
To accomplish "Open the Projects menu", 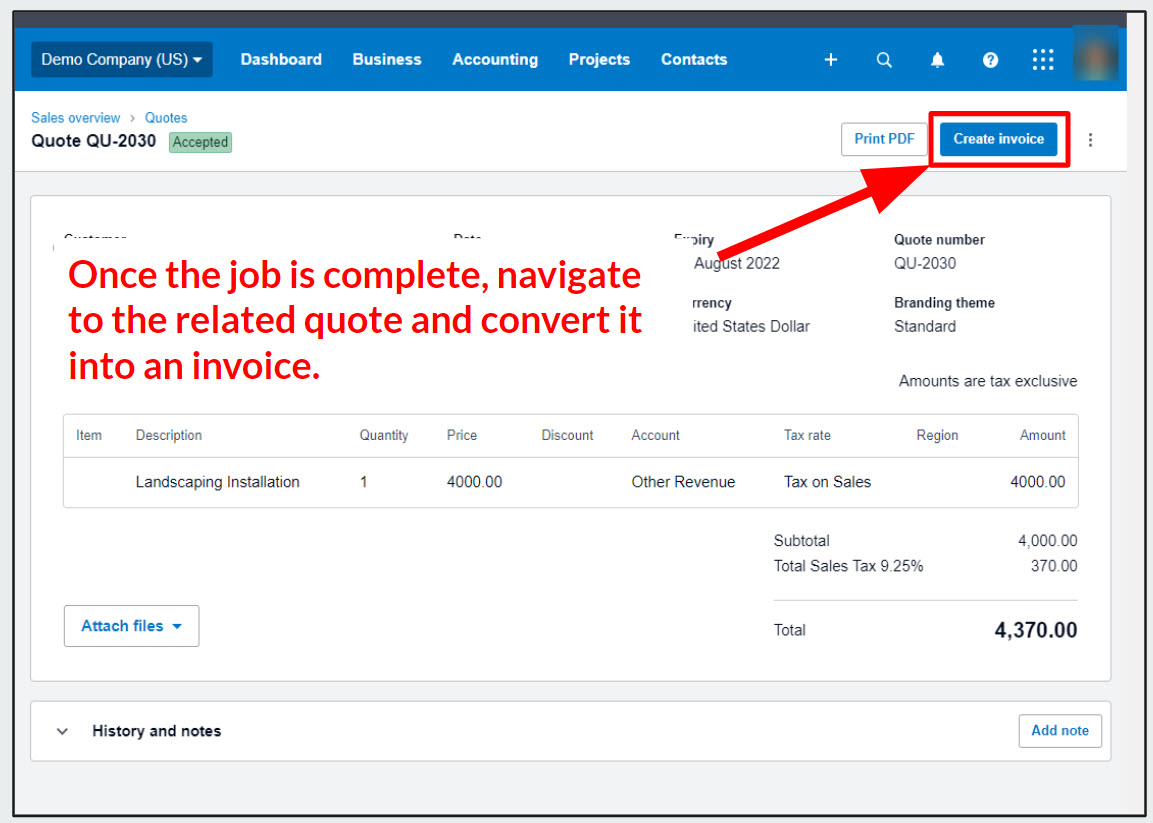I will click(599, 60).
